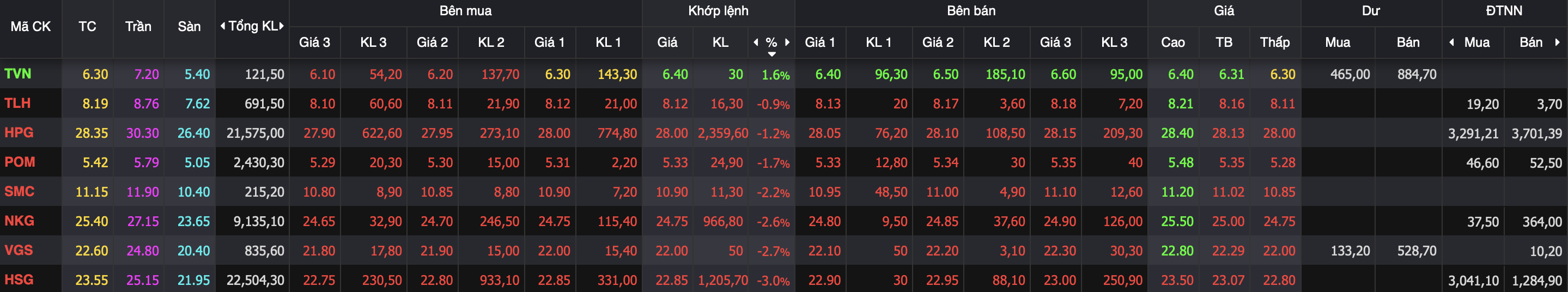Click left arrow beside Tổng KL header
The height and width of the screenshot is (292, 1568).
[223, 26]
